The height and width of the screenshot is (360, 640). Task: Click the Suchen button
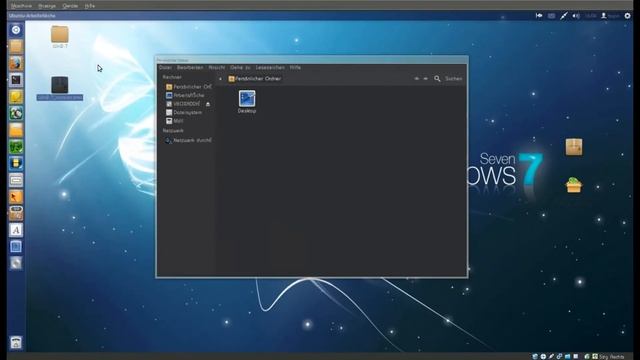coord(453,78)
